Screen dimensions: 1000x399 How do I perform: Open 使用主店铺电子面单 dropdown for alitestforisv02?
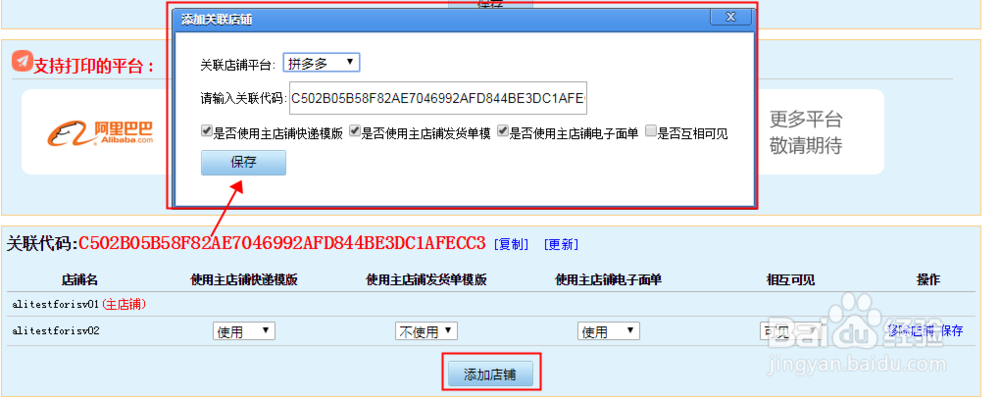pyautogui.click(x=608, y=331)
